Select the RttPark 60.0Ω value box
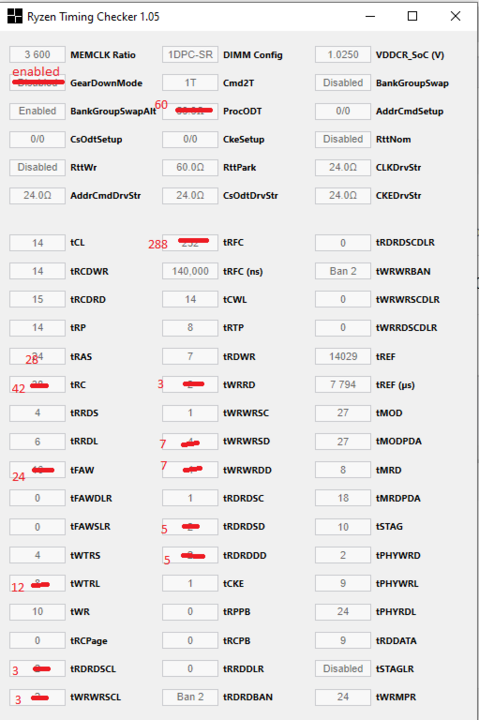 [190, 167]
